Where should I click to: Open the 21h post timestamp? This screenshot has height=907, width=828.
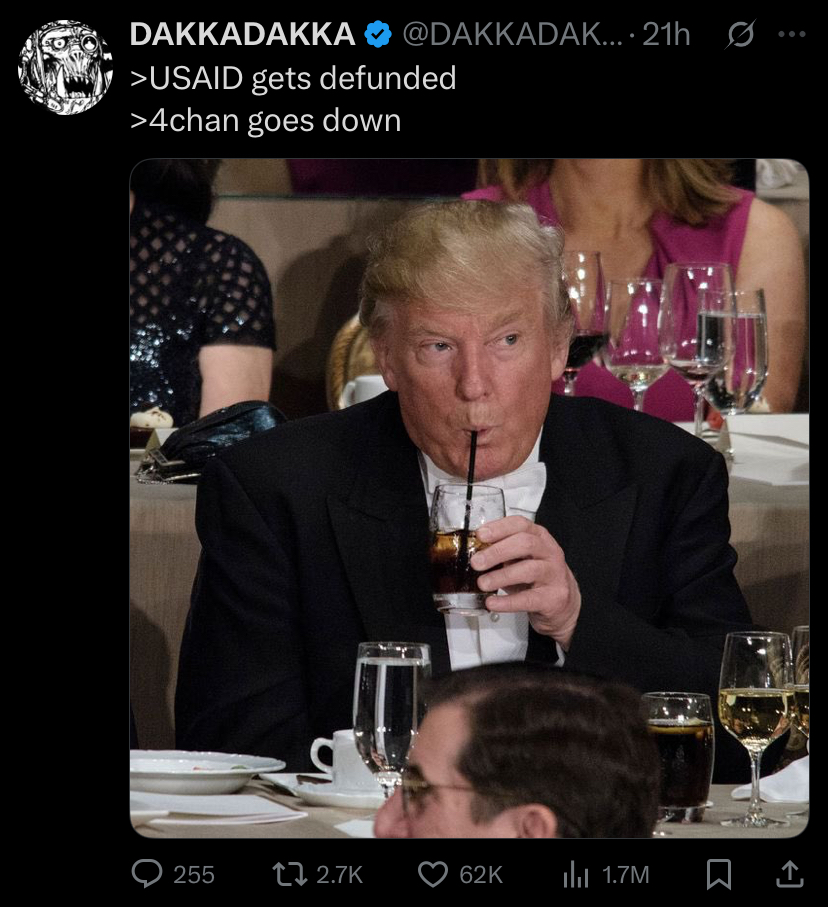click(x=667, y=34)
